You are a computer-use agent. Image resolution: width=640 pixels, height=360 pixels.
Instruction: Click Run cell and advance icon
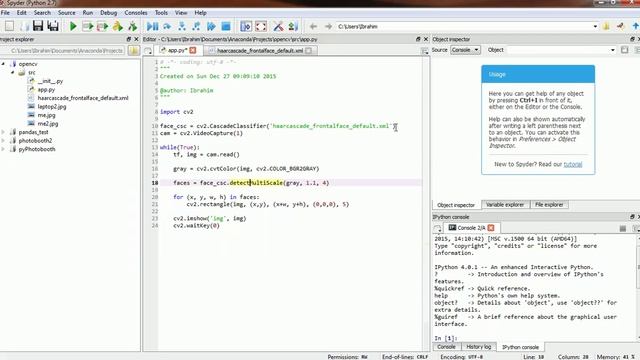click(102, 26)
